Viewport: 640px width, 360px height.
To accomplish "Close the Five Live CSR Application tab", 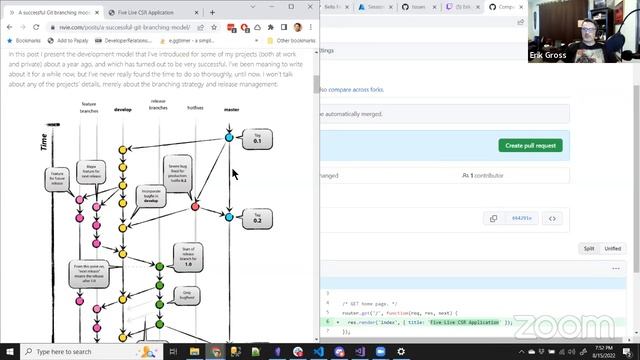I will 196,13.
